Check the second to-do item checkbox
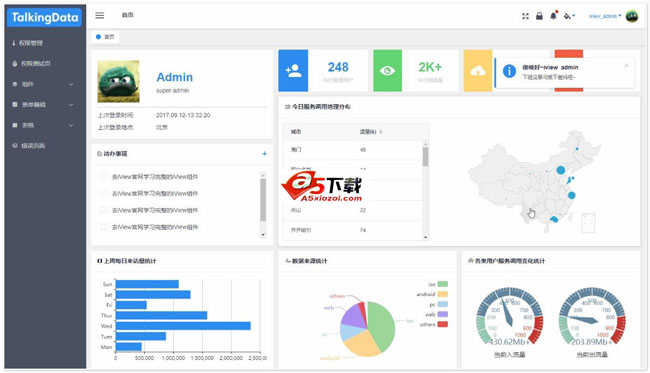 pyautogui.click(x=103, y=193)
